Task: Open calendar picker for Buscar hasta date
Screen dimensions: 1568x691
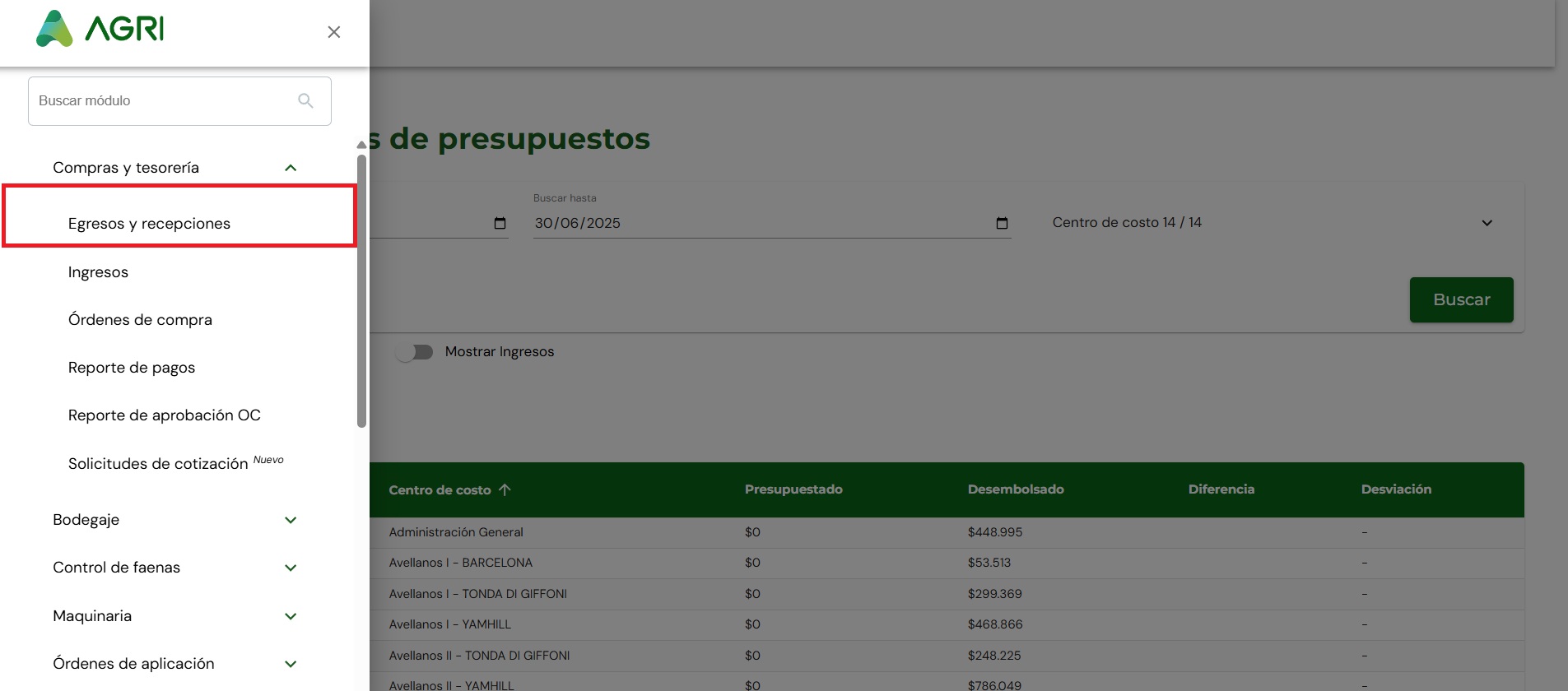Action: click(x=1002, y=223)
